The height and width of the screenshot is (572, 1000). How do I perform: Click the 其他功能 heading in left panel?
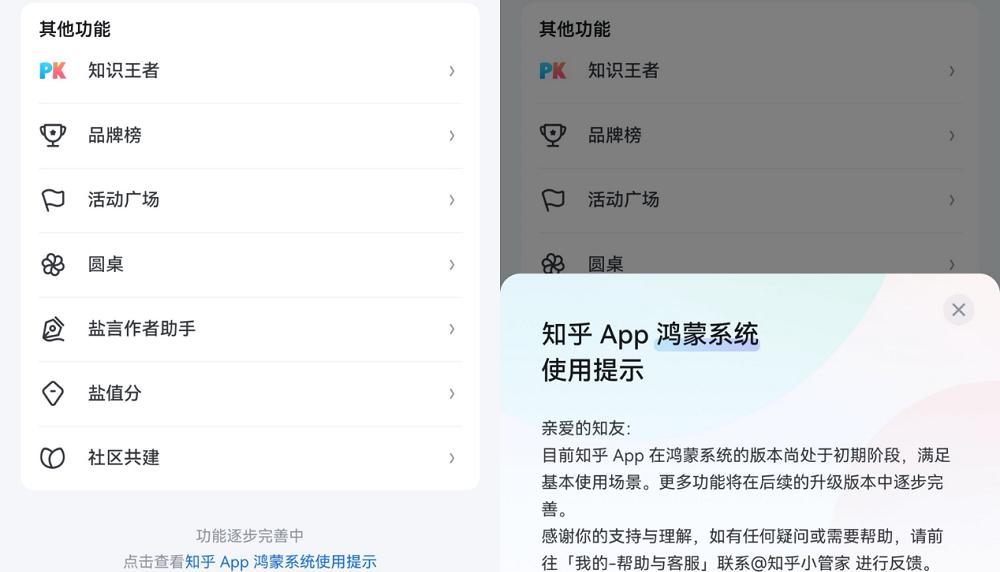point(75,29)
